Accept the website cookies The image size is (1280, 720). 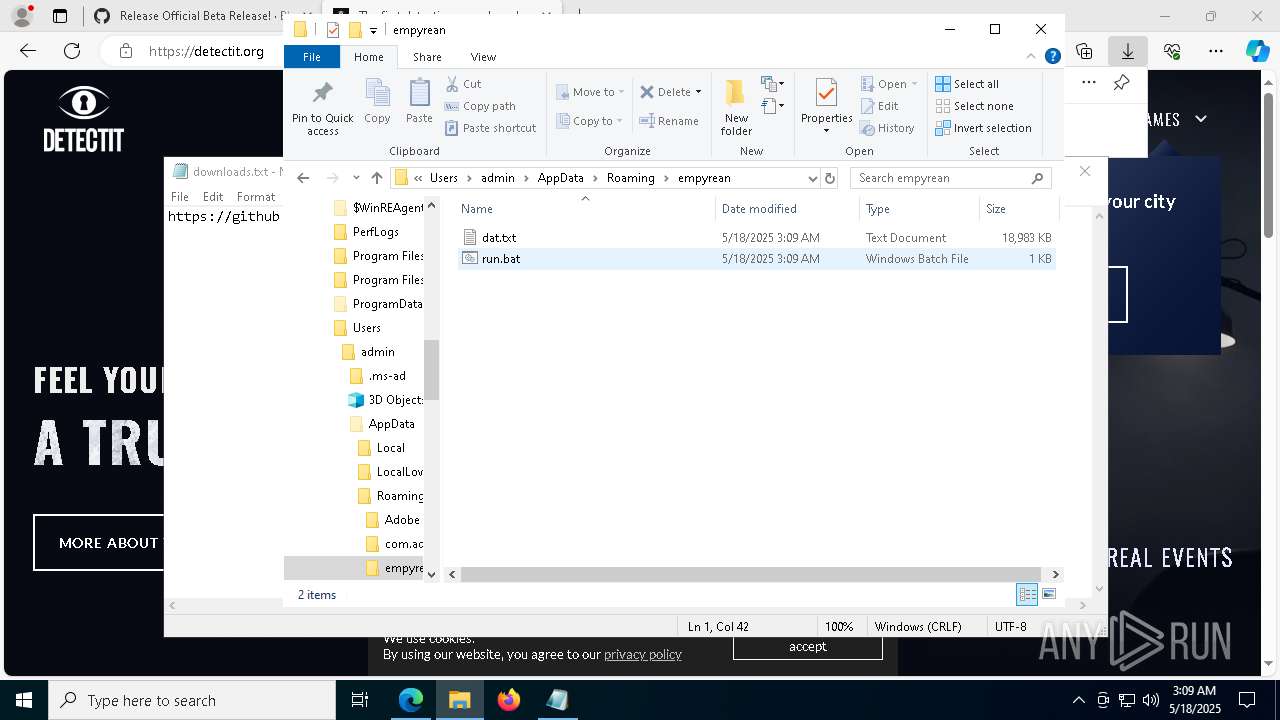pyautogui.click(x=808, y=646)
